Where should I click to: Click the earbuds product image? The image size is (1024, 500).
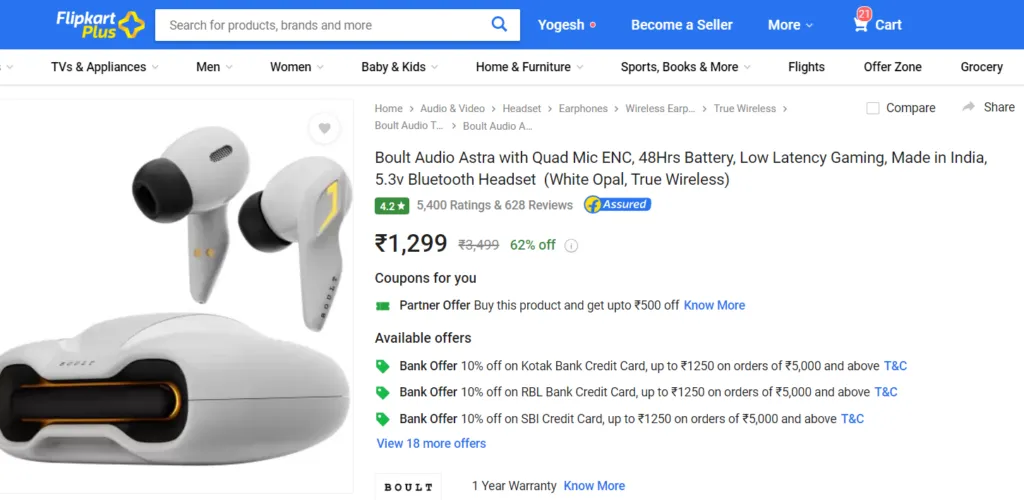click(176, 295)
